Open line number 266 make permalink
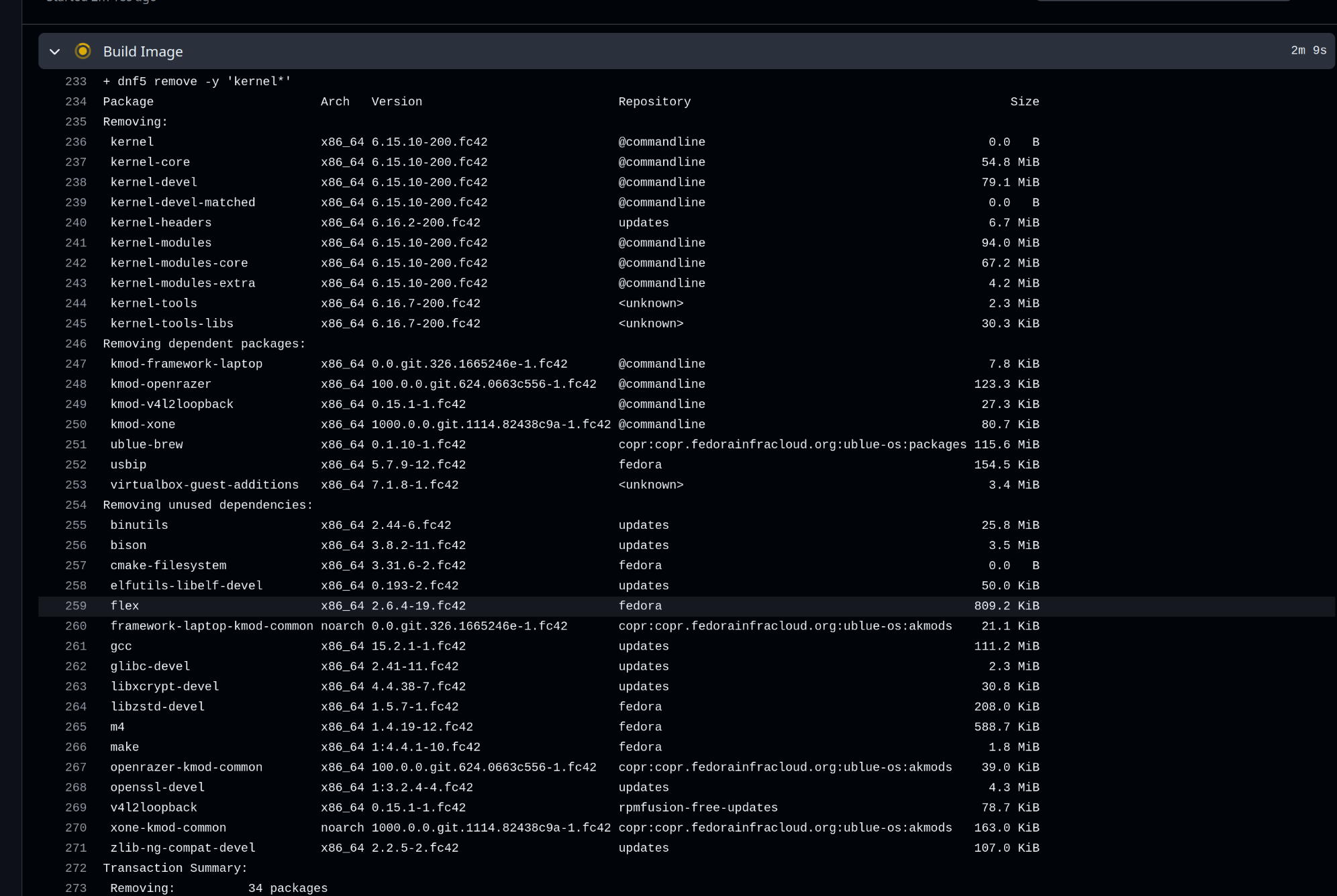 pos(76,747)
